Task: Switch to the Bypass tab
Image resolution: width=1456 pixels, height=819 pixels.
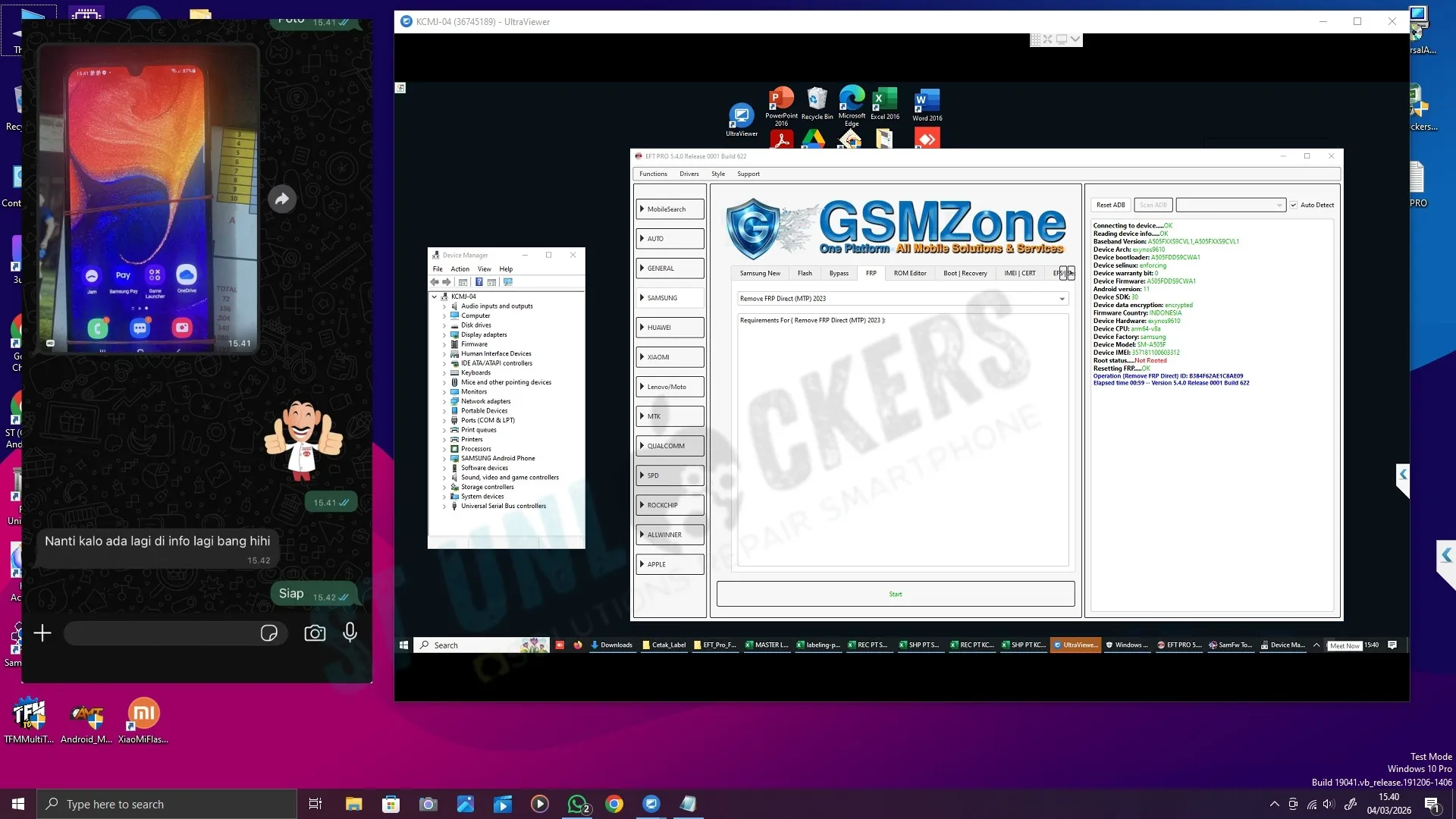Action: coord(839,273)
